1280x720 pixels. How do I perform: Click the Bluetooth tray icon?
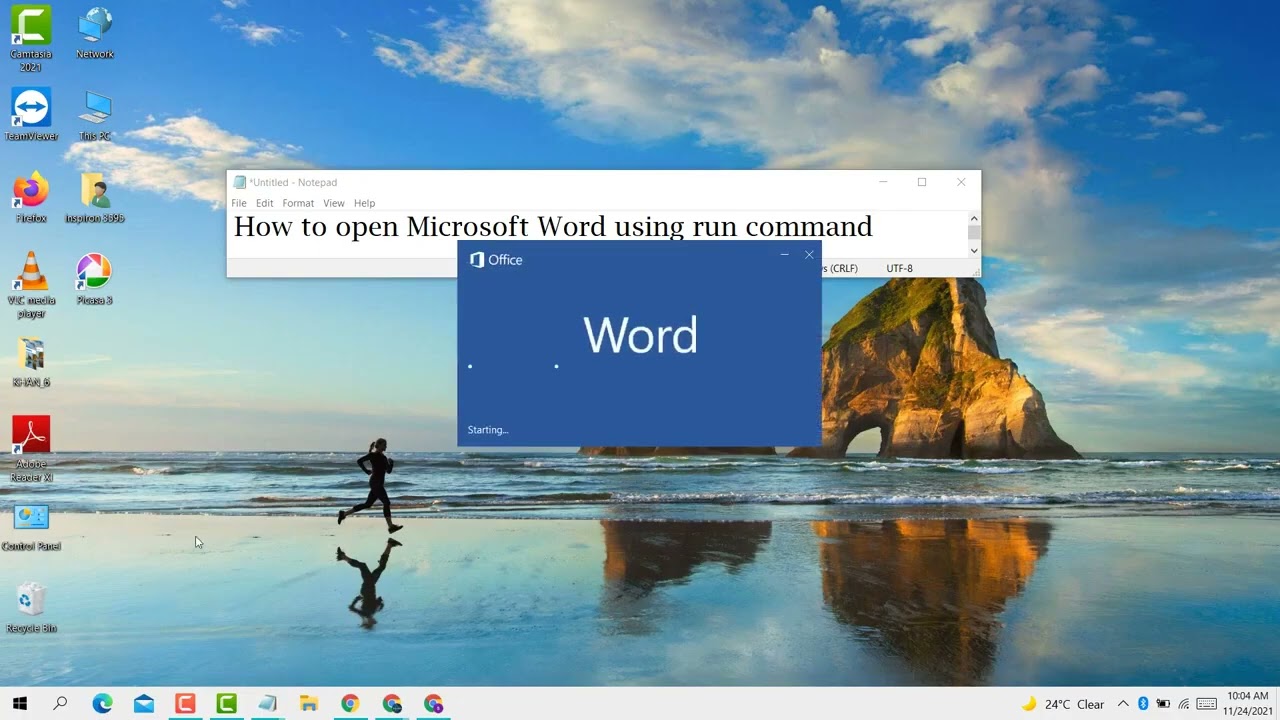1143,704
